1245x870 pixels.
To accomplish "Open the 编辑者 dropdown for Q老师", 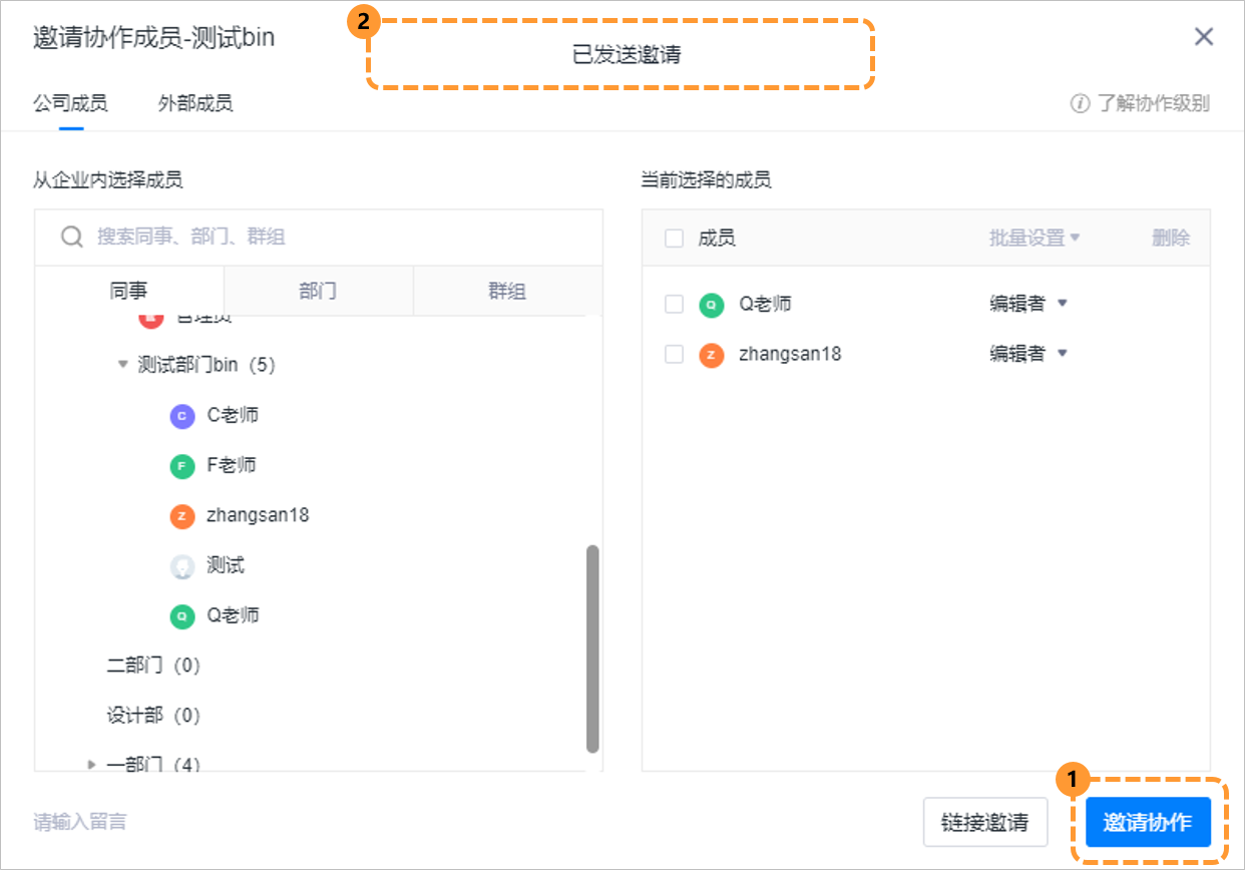I will [x=1030, y=303].
